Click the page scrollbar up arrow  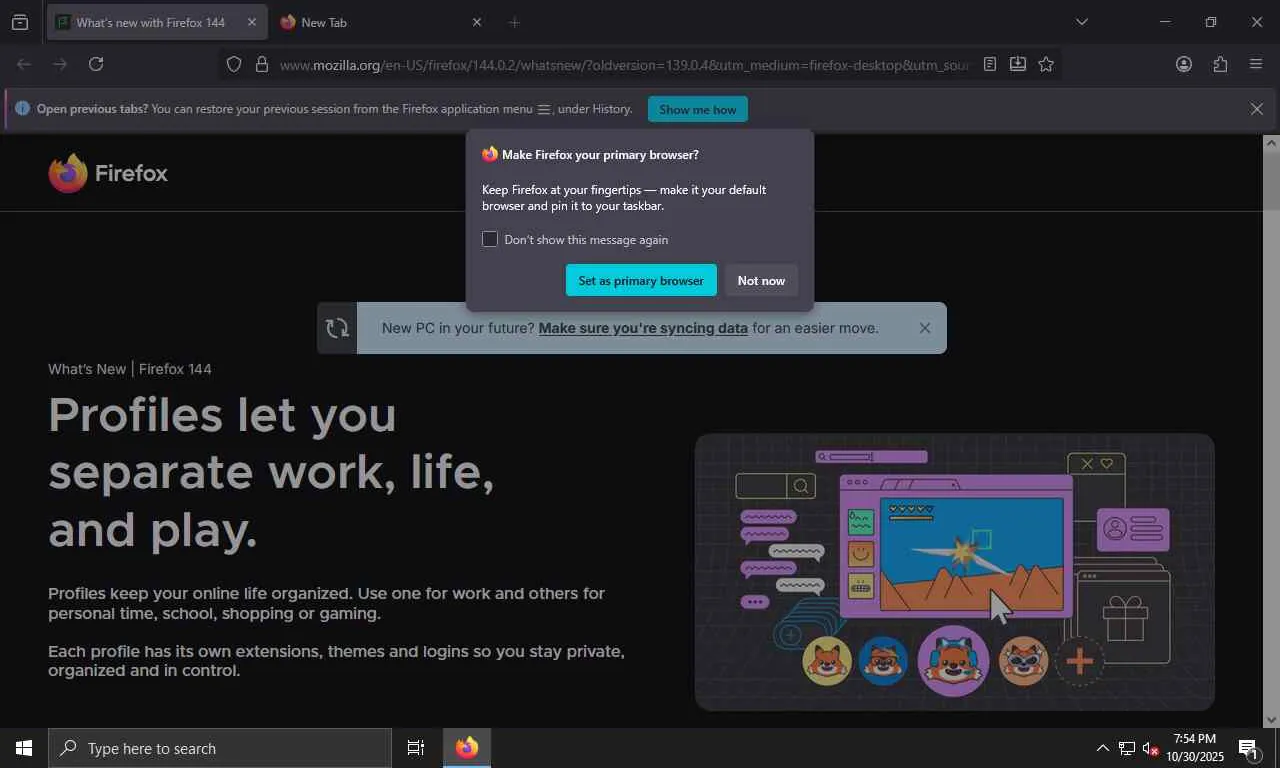(x=1272, y=144)
